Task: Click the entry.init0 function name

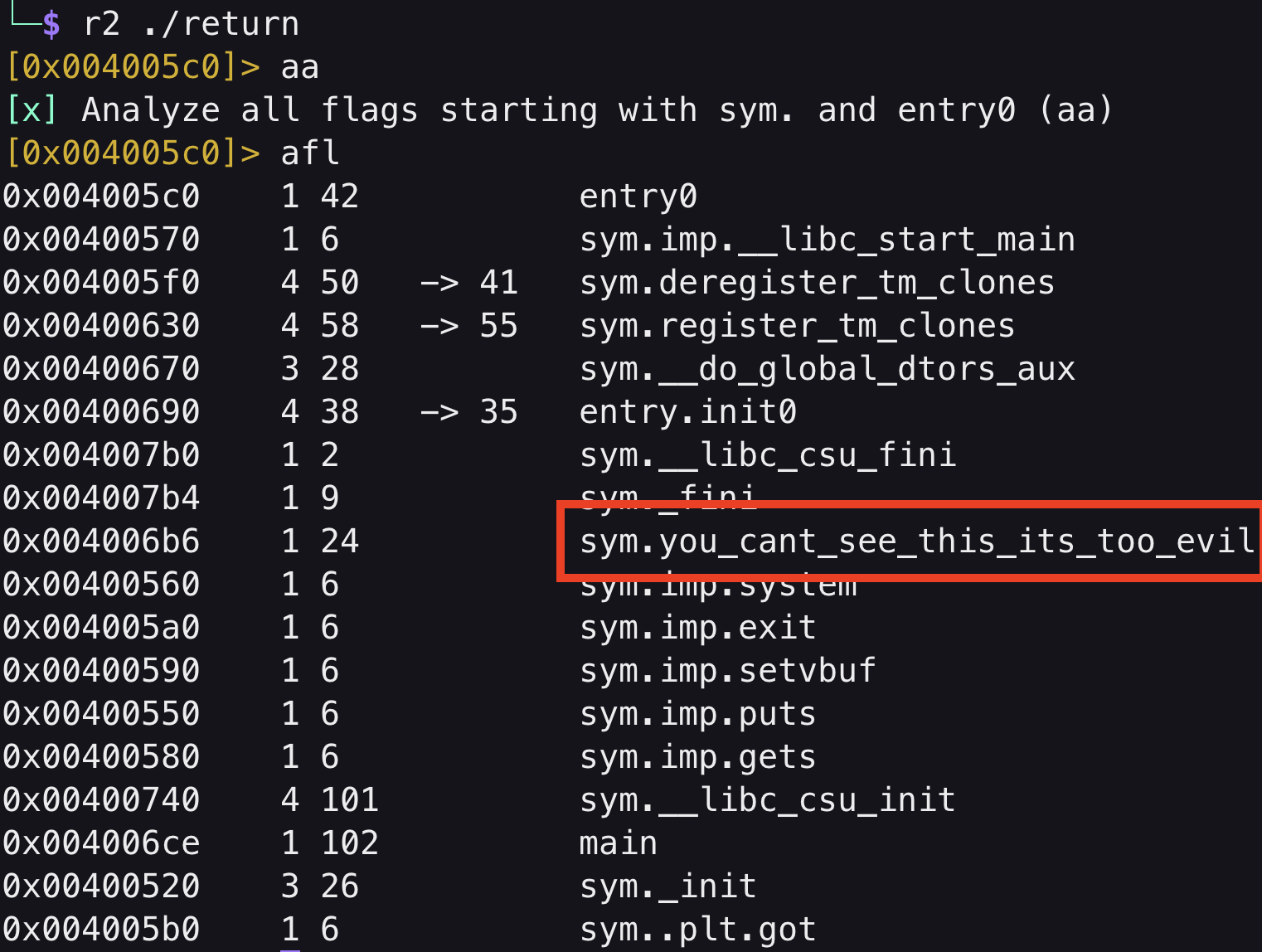Action: coord(687,412)
